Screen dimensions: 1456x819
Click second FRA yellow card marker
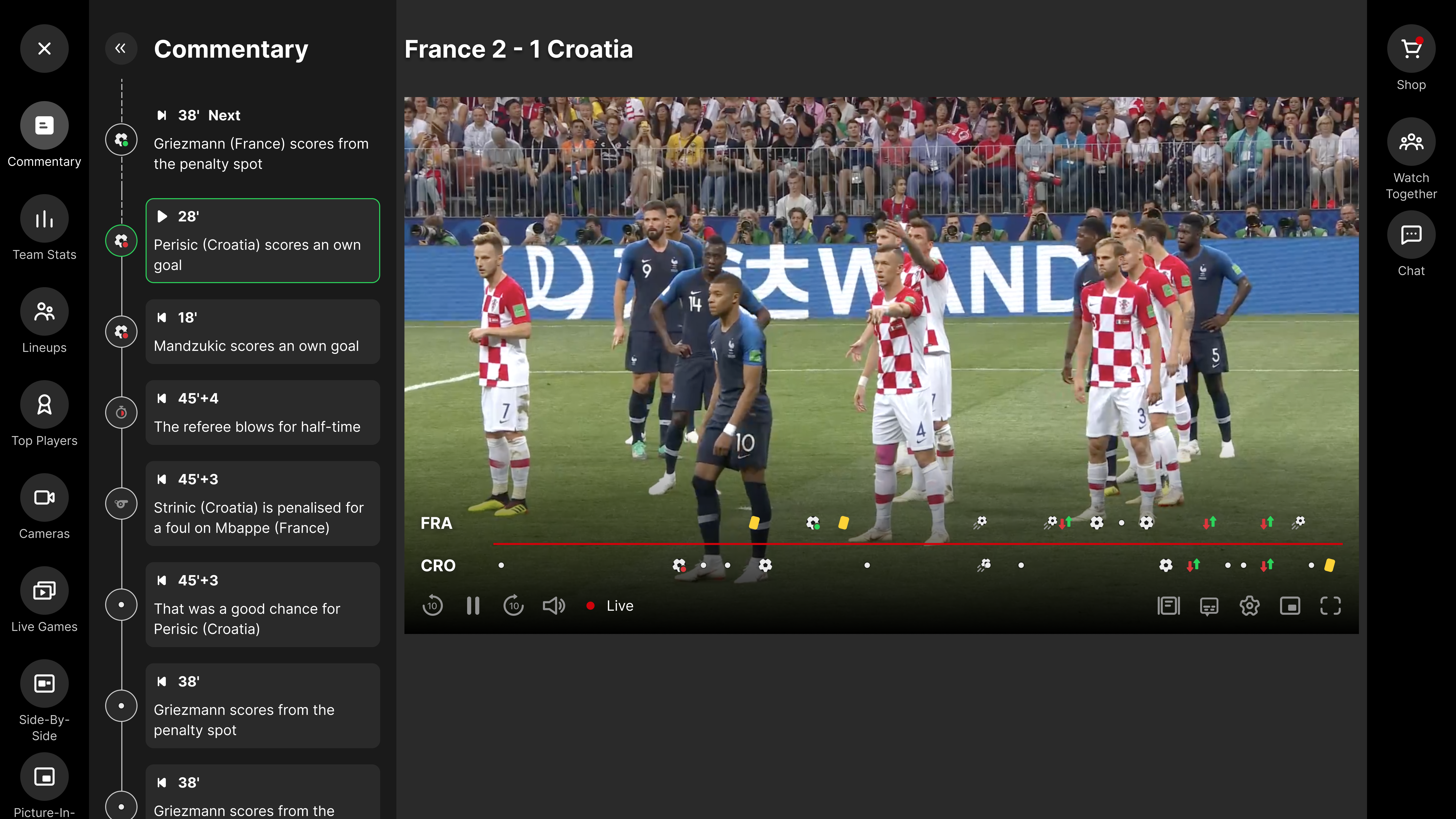(843, 523)
